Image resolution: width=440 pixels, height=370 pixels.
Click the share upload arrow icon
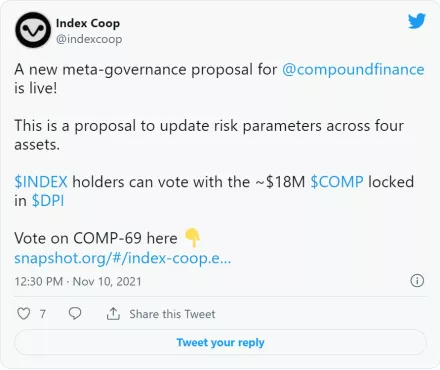coord(113,314)
